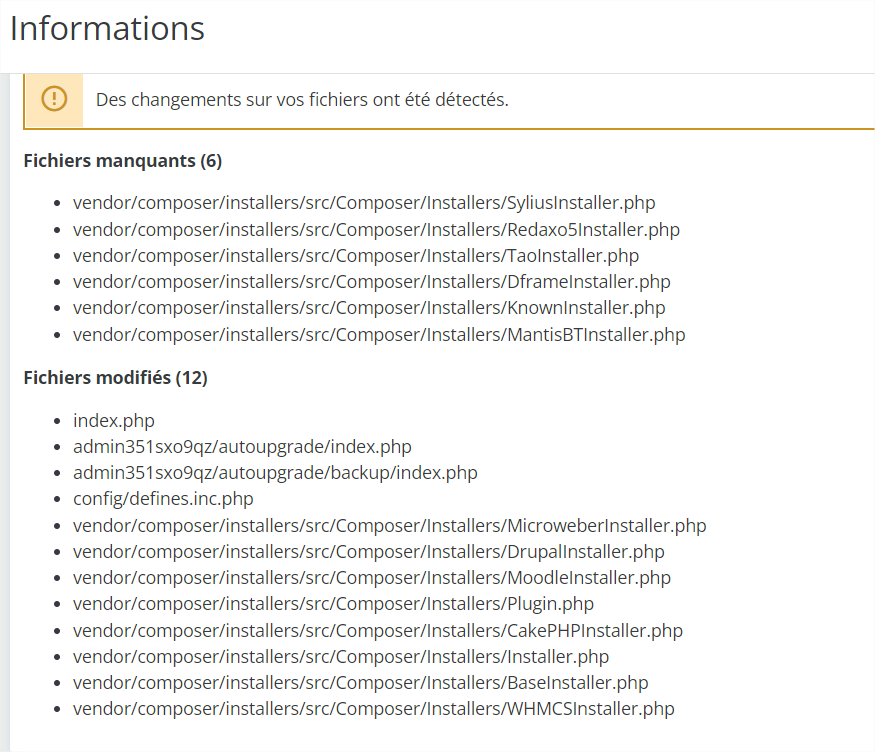The height and width of the screenshot is (752, 875).
Task: Select the MicroweberInstaller.php modified file
Action: pos(389,525)
